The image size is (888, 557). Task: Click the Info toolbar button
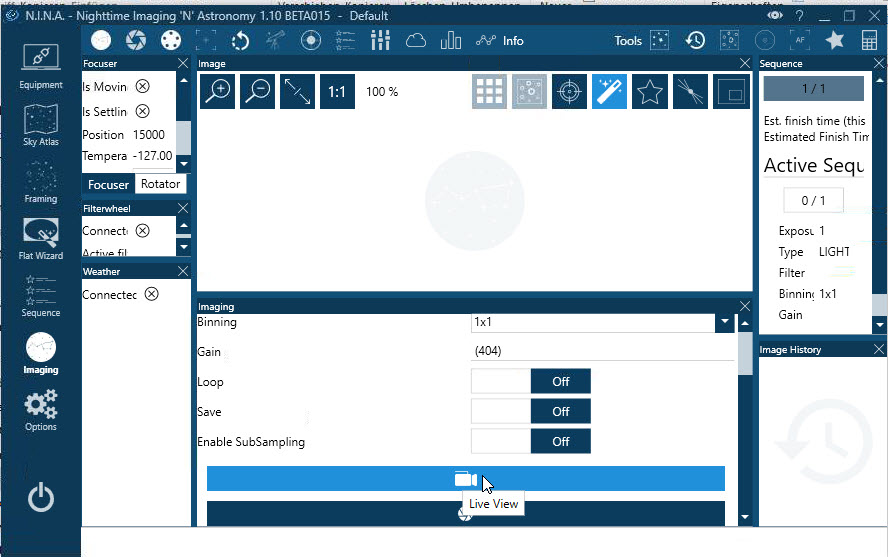click(500, 41)
